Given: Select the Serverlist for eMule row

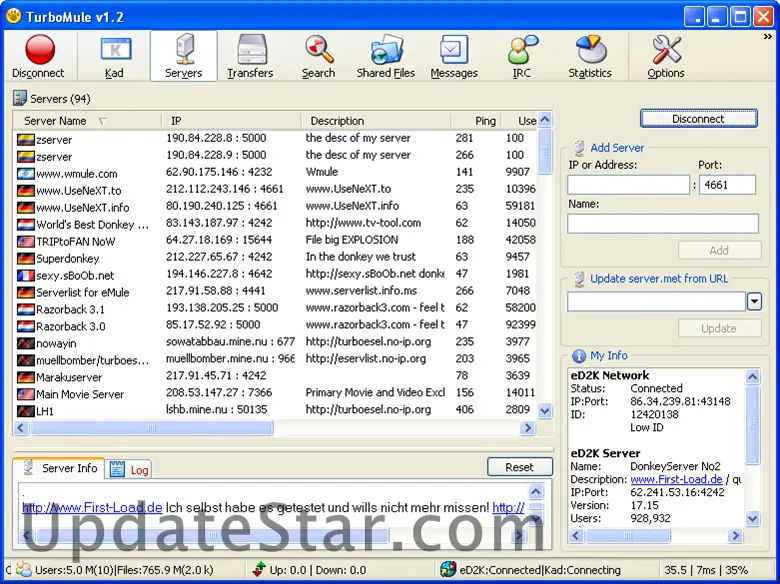Looking at the screenshot, I should point(276,292).
